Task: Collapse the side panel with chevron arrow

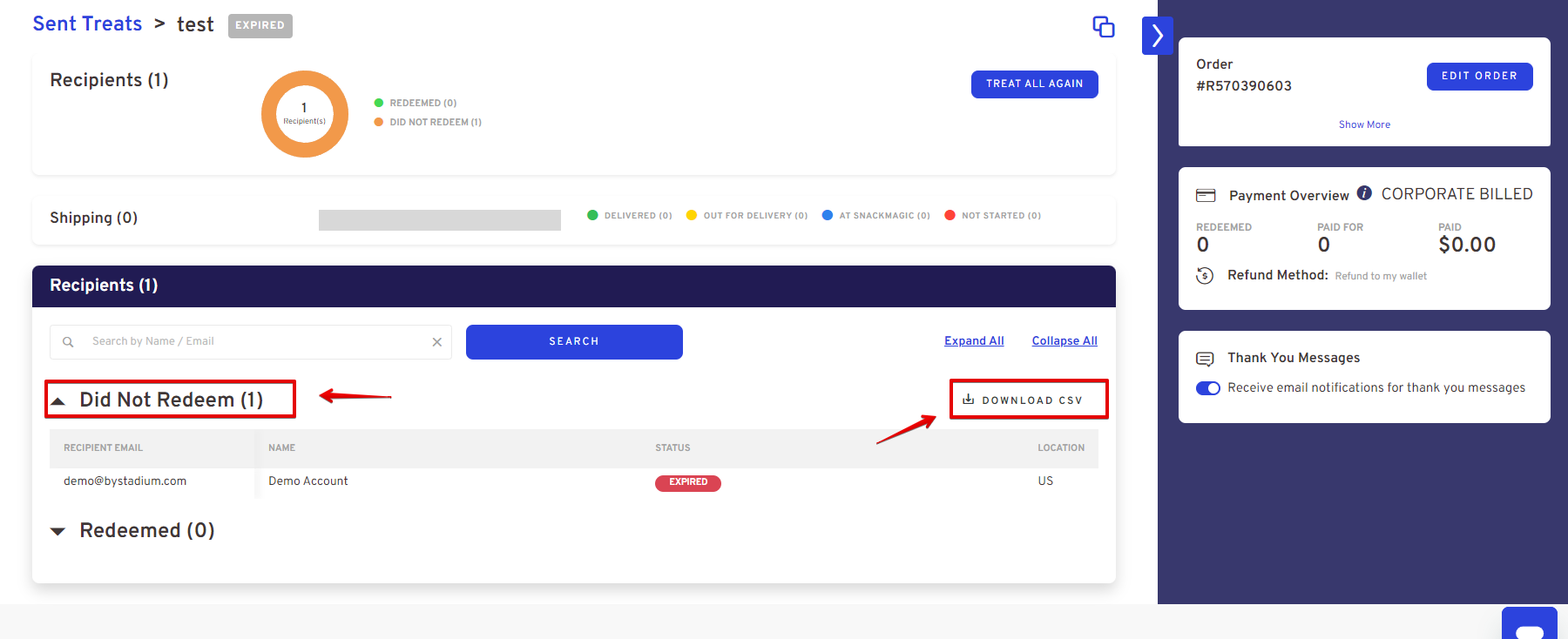Action: (1157, 36)
